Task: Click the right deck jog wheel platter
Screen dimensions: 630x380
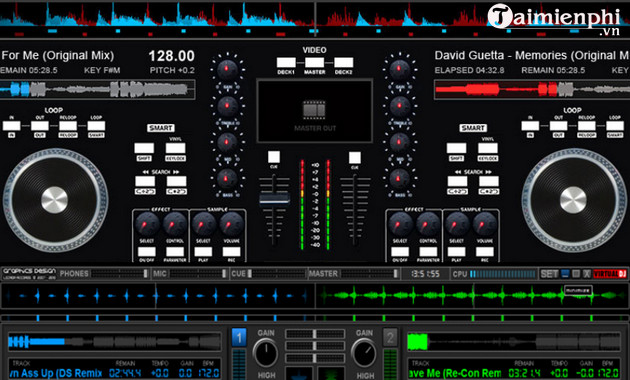Action: [573, 200]
